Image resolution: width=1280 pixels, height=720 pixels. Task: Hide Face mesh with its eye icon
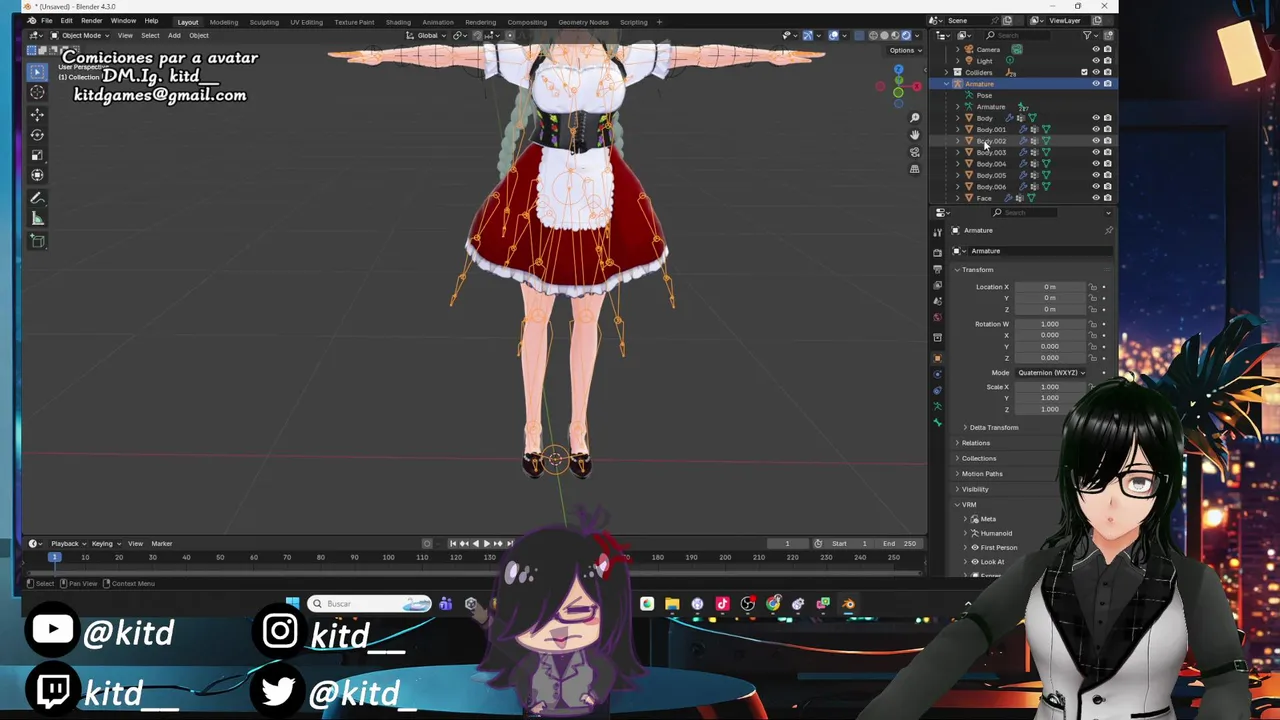1096,198
